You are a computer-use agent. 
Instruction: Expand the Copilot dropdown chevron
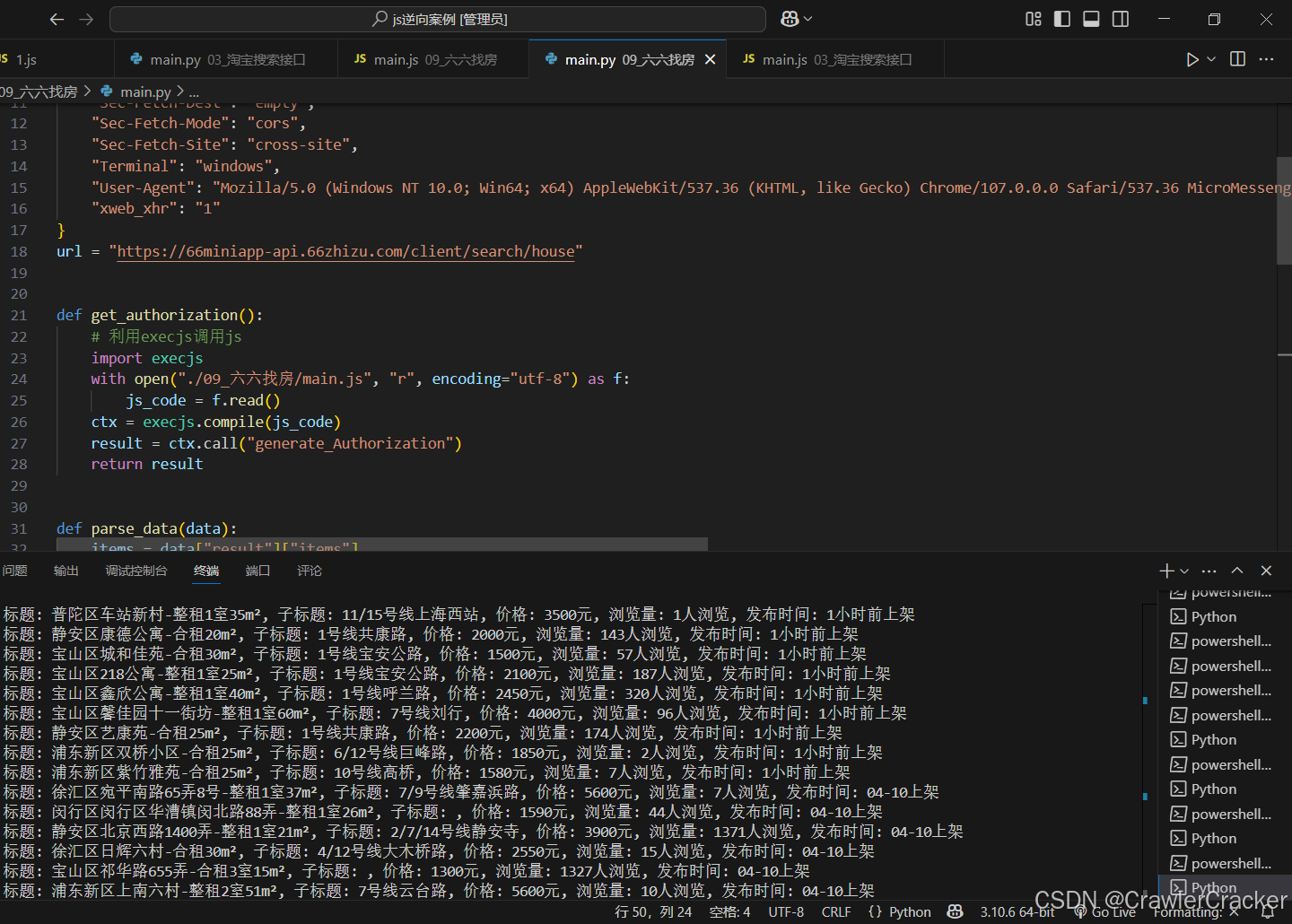pyautogui.click(x=808, y=19)
